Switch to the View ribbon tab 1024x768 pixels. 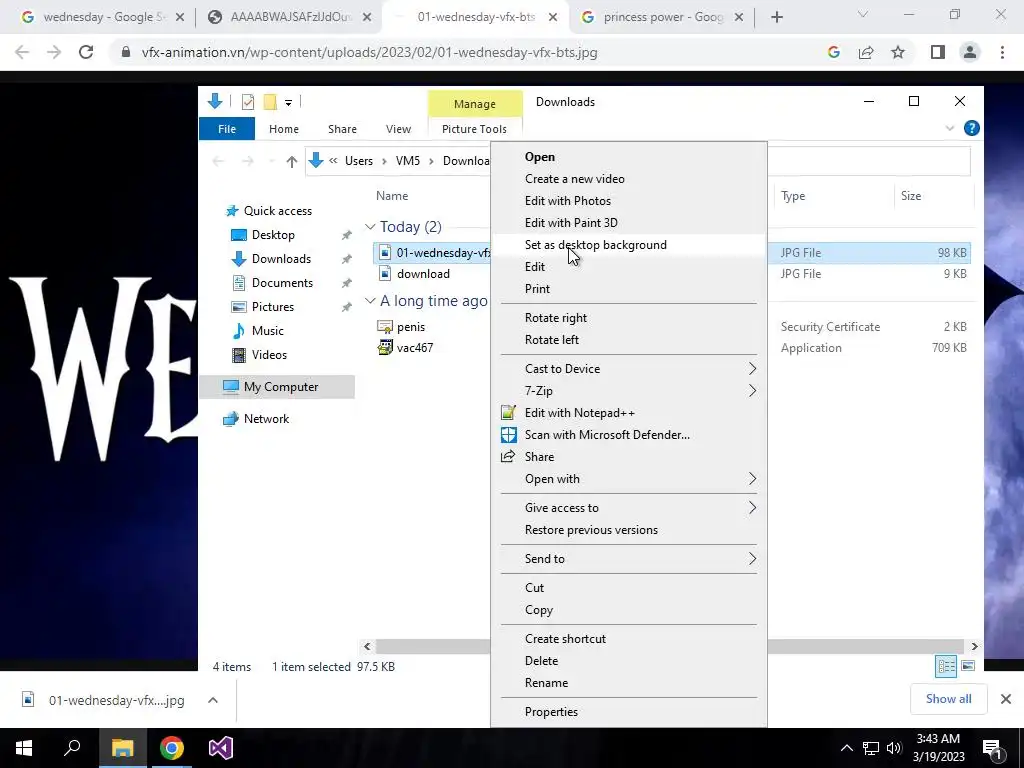(398, 129)
